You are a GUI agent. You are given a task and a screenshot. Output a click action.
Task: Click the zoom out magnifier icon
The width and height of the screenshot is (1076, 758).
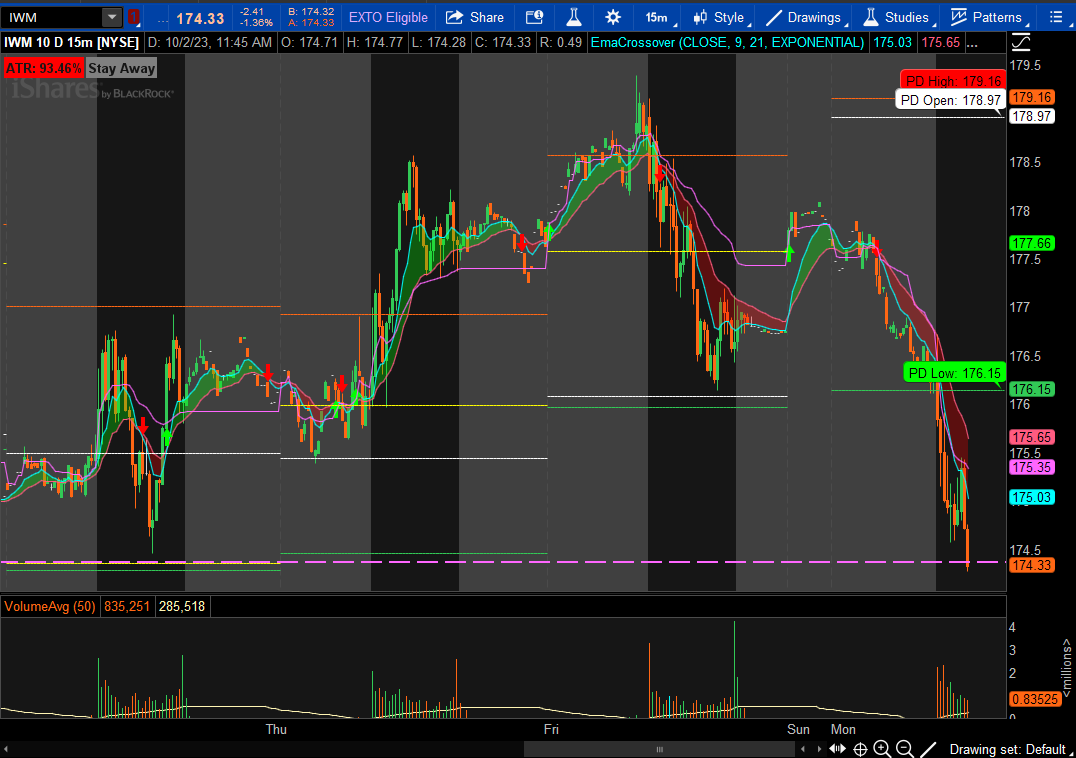click(904, 749)
